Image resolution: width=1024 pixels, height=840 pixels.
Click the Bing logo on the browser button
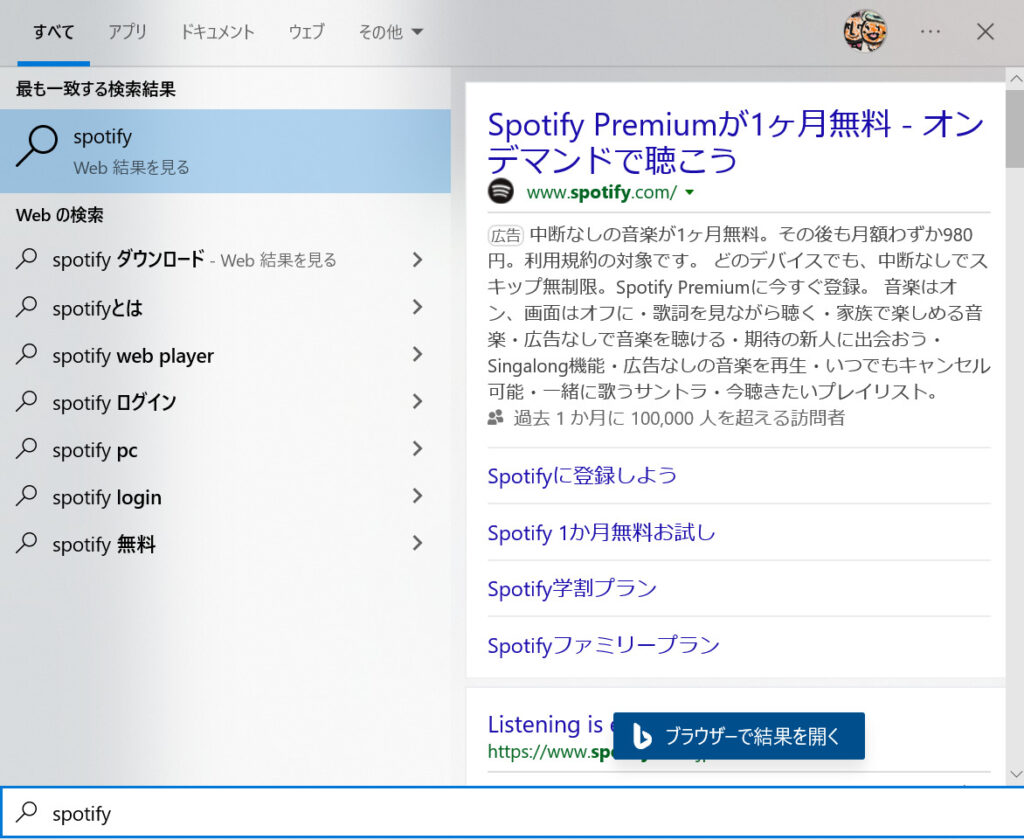click(x=642, y=736)
